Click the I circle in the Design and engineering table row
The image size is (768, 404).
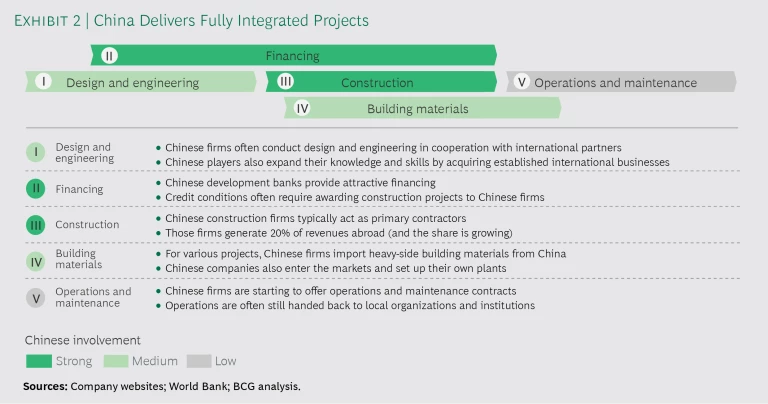[36, 153]
